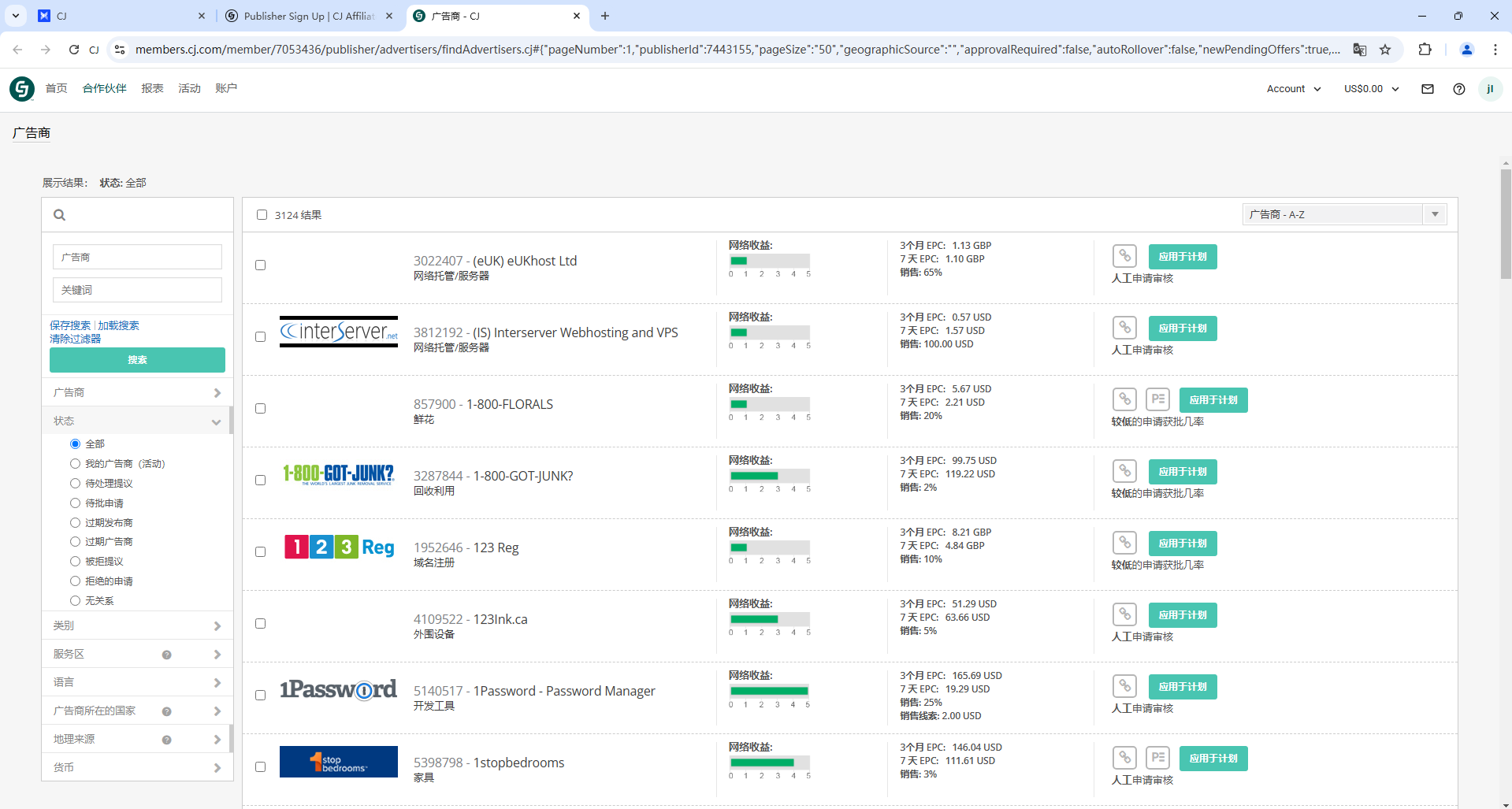Open the messages envelope icon
Image resolution: width=1512 pixels, height=809 pixels.
pos(1427,89)
